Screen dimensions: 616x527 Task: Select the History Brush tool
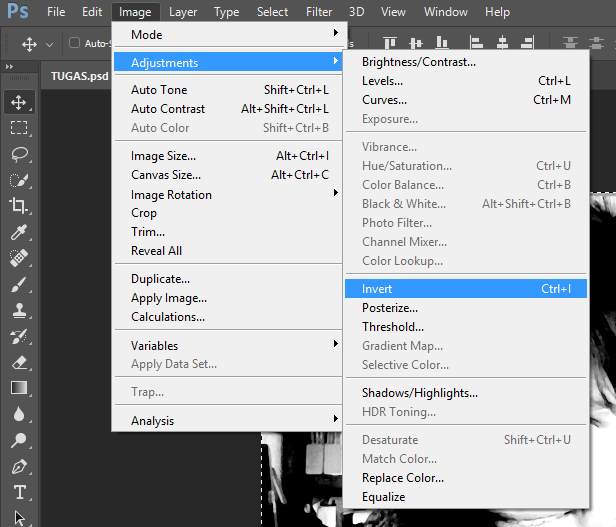(x=19, y=337)
